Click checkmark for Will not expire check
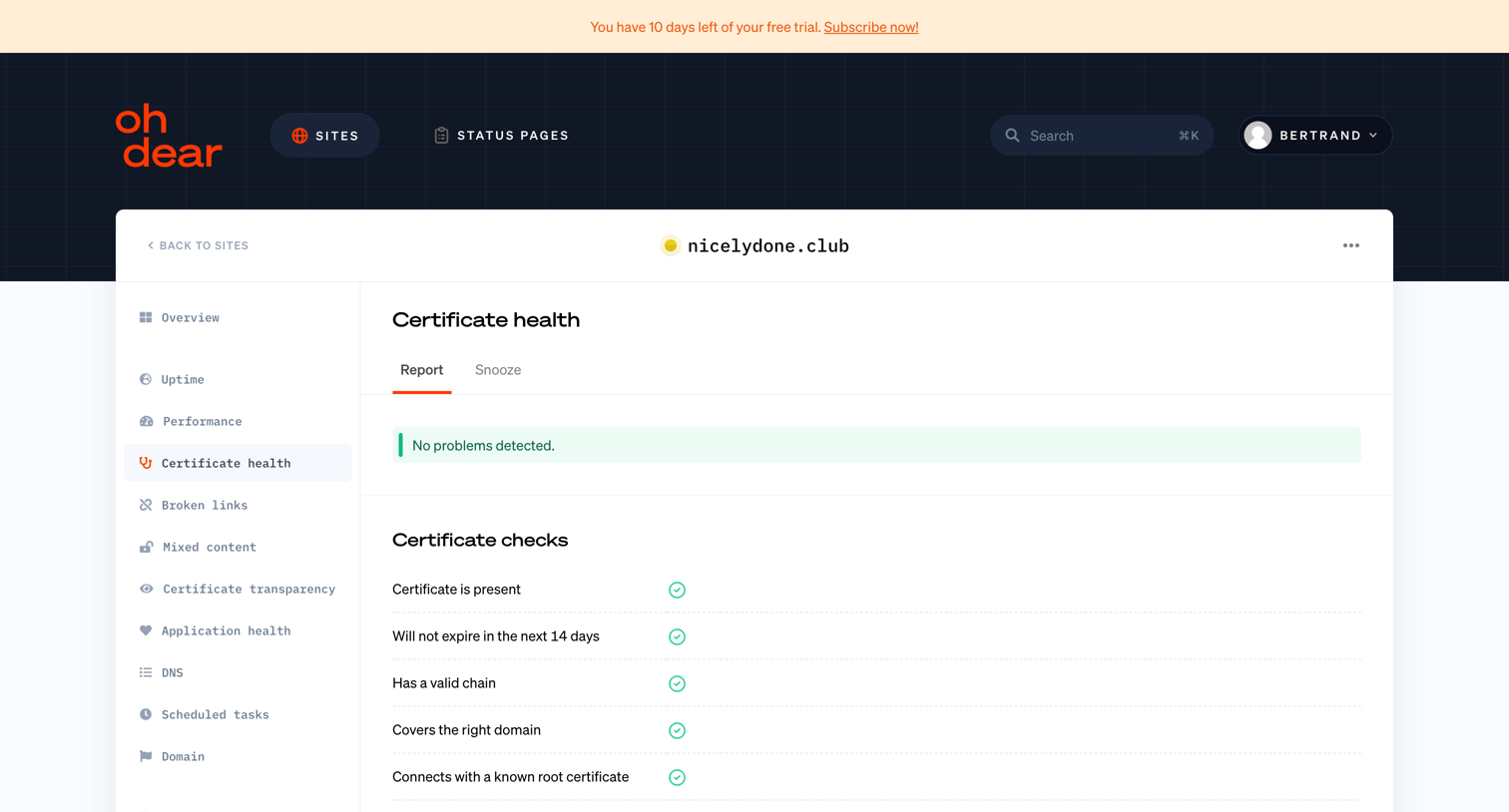 point(677,636)
